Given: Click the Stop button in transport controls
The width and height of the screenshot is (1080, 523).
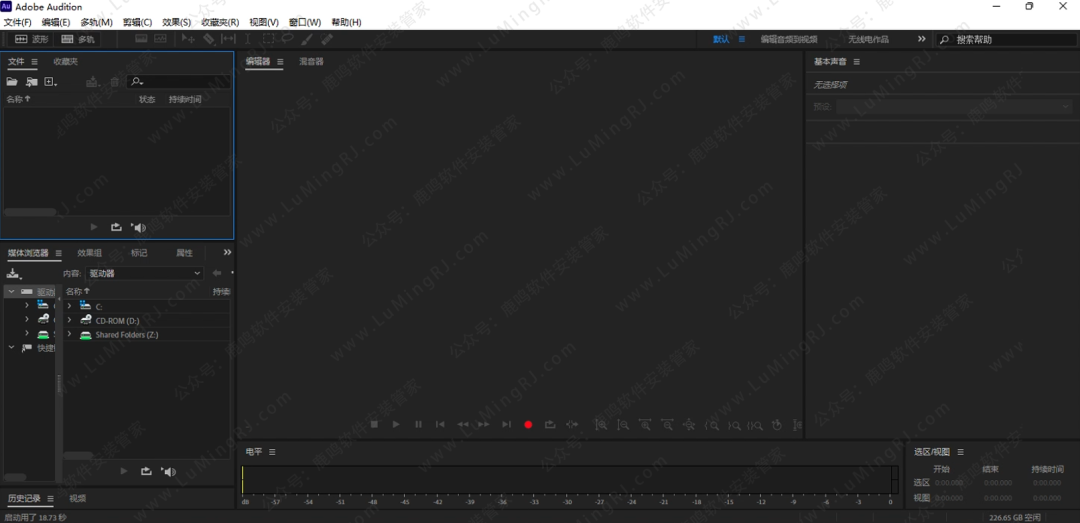Looking at the screenshot, I should click(x=374, y=425).
